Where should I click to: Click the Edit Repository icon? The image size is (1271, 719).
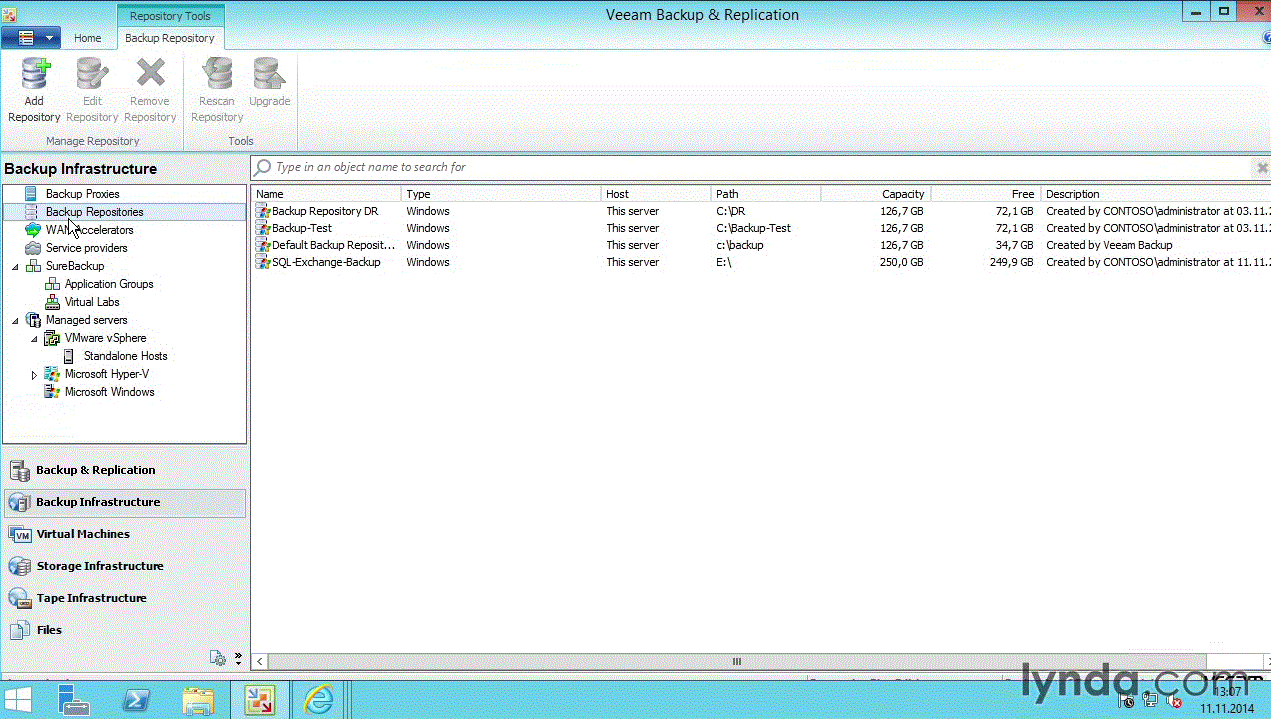pyautogui.click(x=92, y=75)
